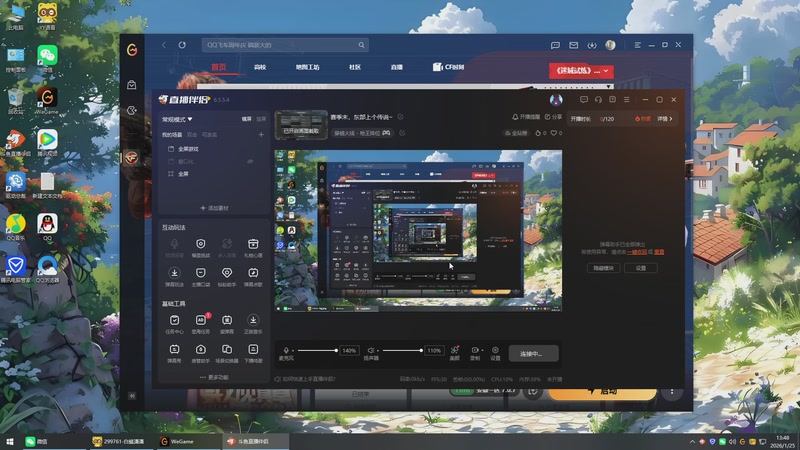Open the 设置 settings icon in bottom bar
800x450 pixels.
(495, 350)
